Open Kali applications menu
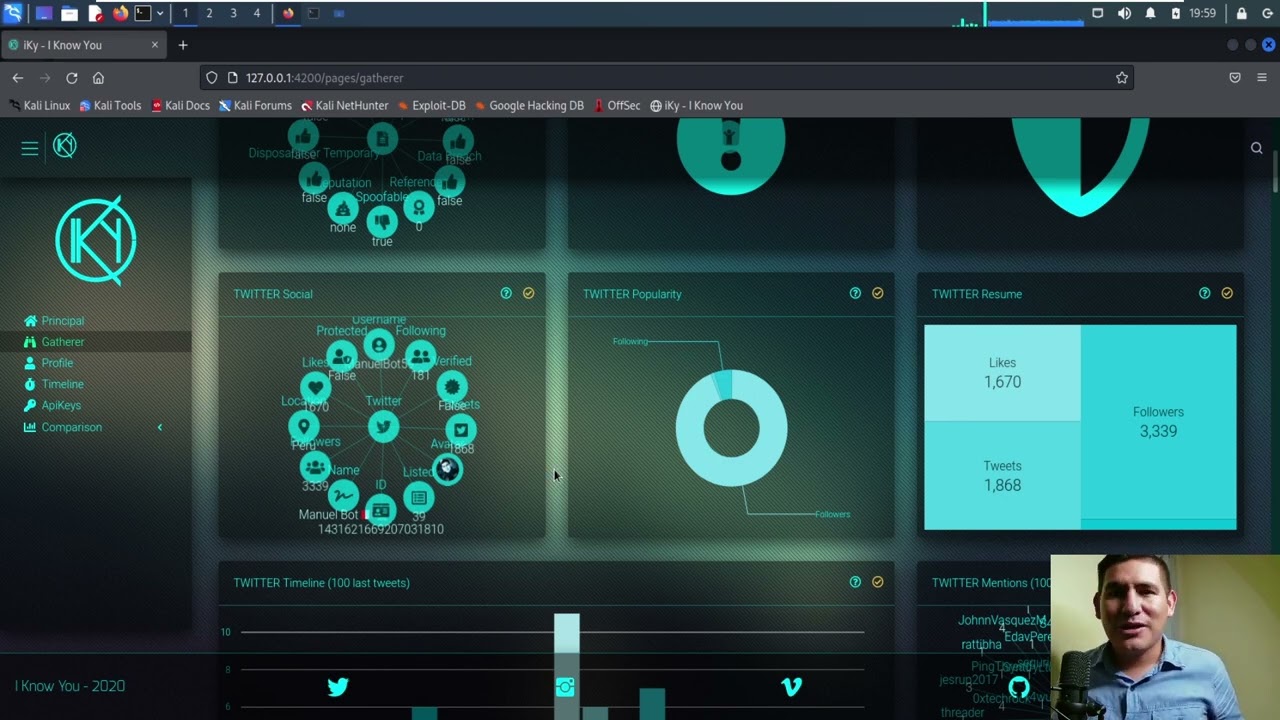The width and height of the screenshot is (1280, 720). [13, 13]
